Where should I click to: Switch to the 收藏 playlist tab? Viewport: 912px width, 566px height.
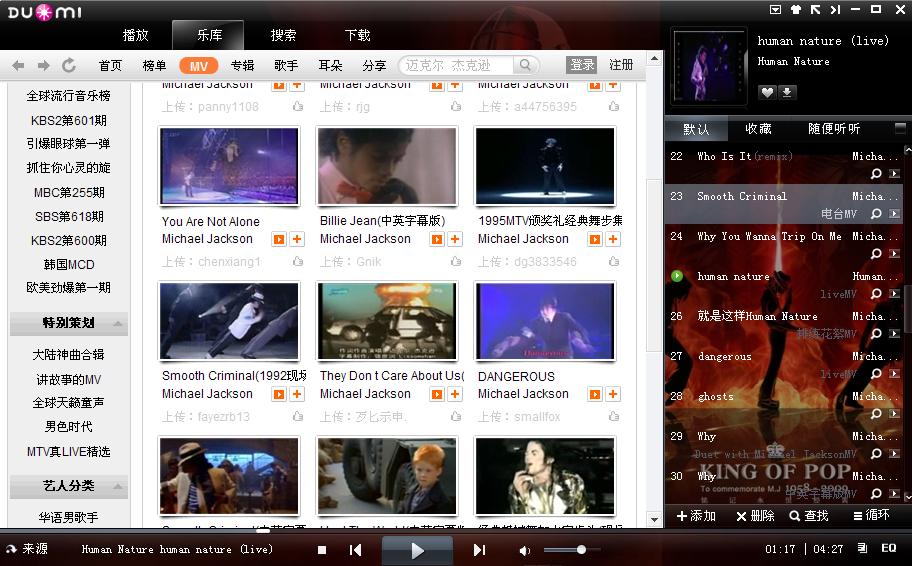point(758,129)
